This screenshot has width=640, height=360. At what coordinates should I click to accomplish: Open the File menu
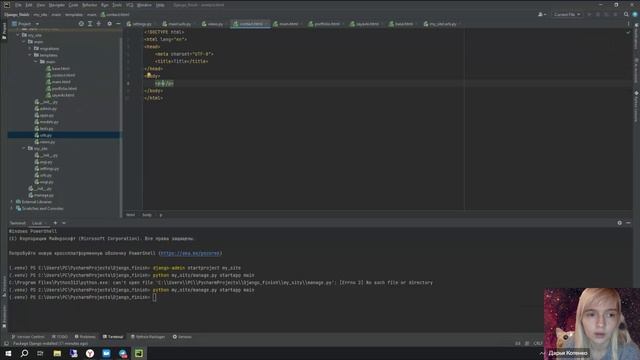18,5
